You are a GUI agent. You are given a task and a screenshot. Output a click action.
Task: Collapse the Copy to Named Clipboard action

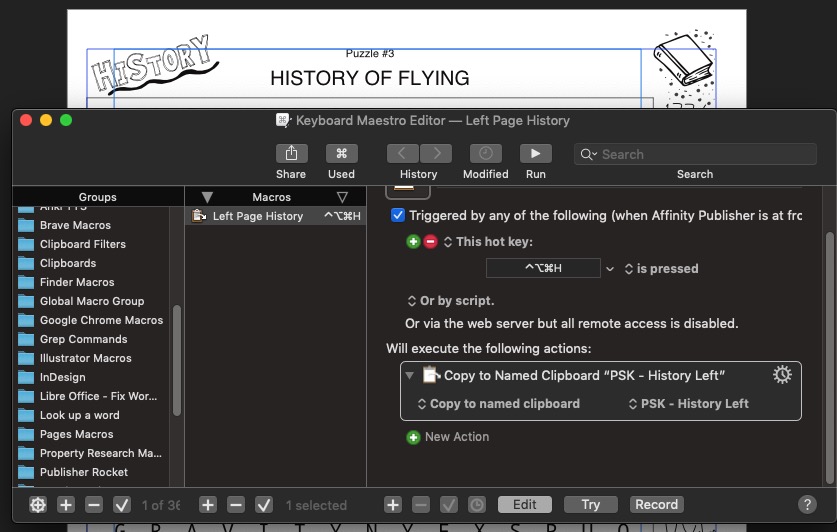[409, 376]
